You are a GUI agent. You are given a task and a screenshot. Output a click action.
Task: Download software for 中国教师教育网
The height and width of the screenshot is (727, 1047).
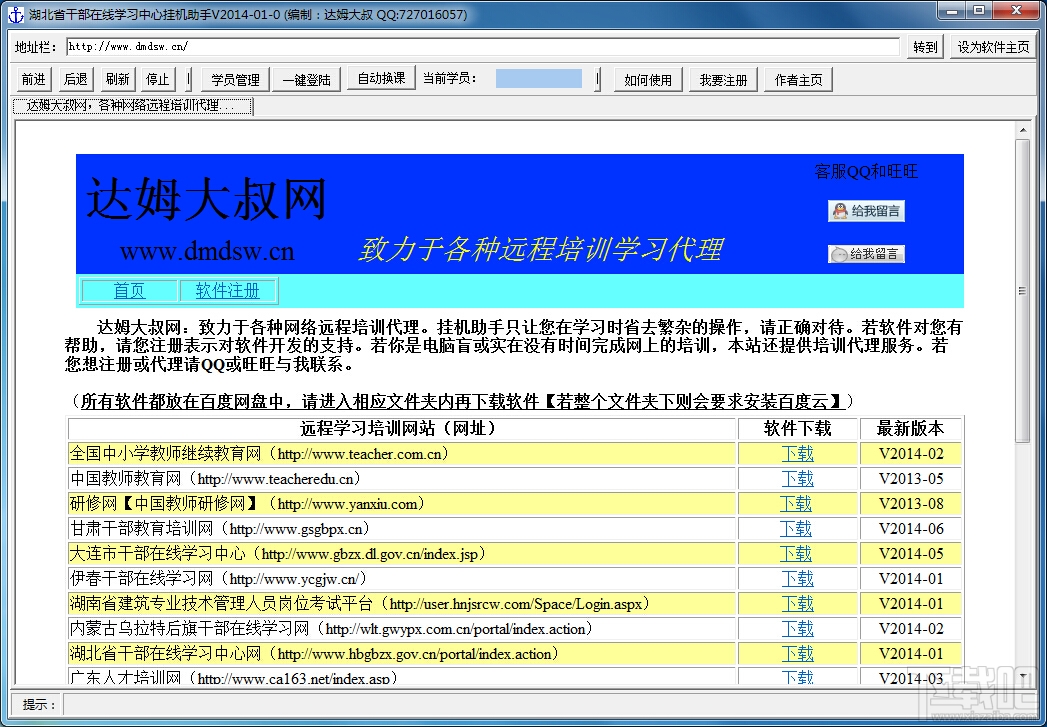pos(797,479)
